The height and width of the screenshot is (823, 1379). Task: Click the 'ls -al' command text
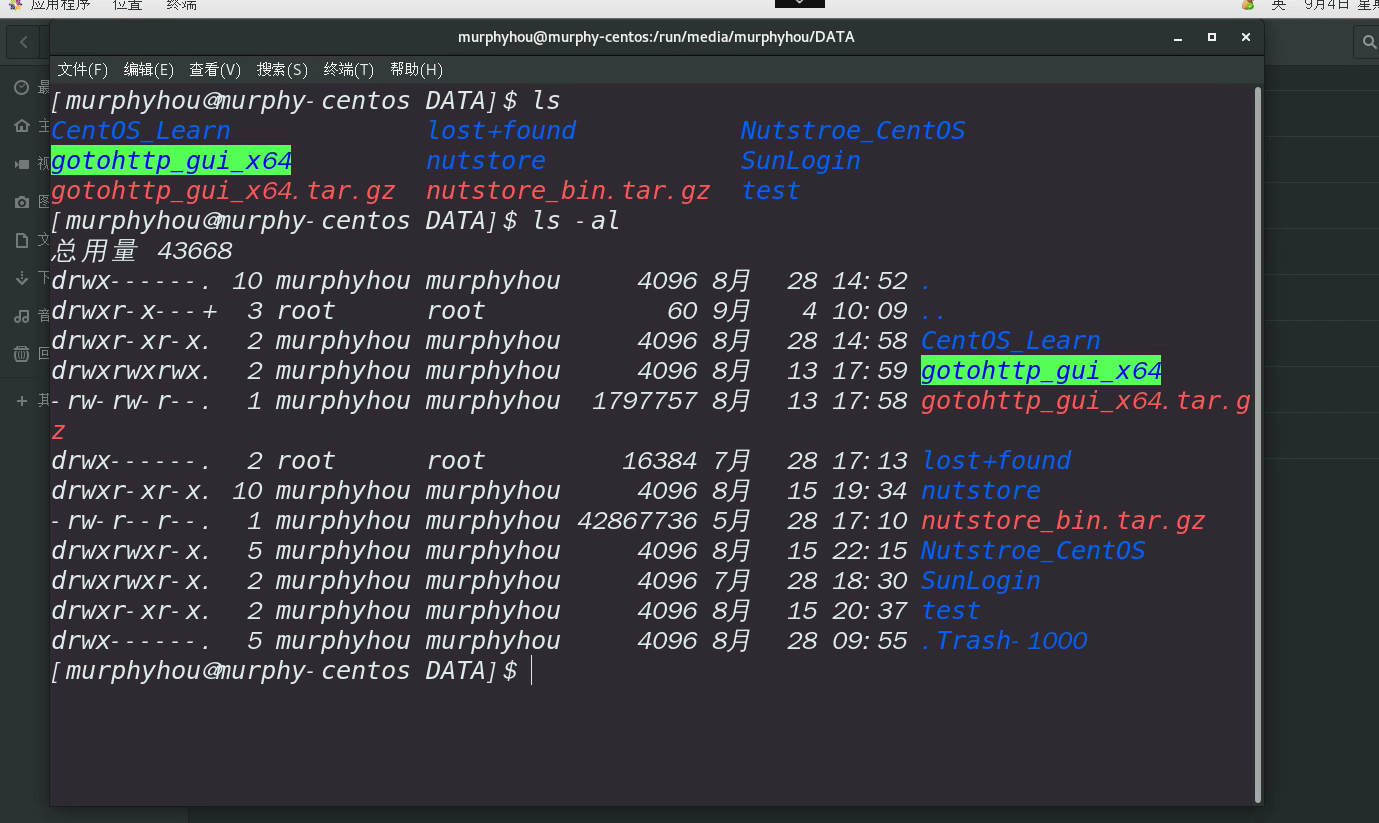click(x=576, y=221)
